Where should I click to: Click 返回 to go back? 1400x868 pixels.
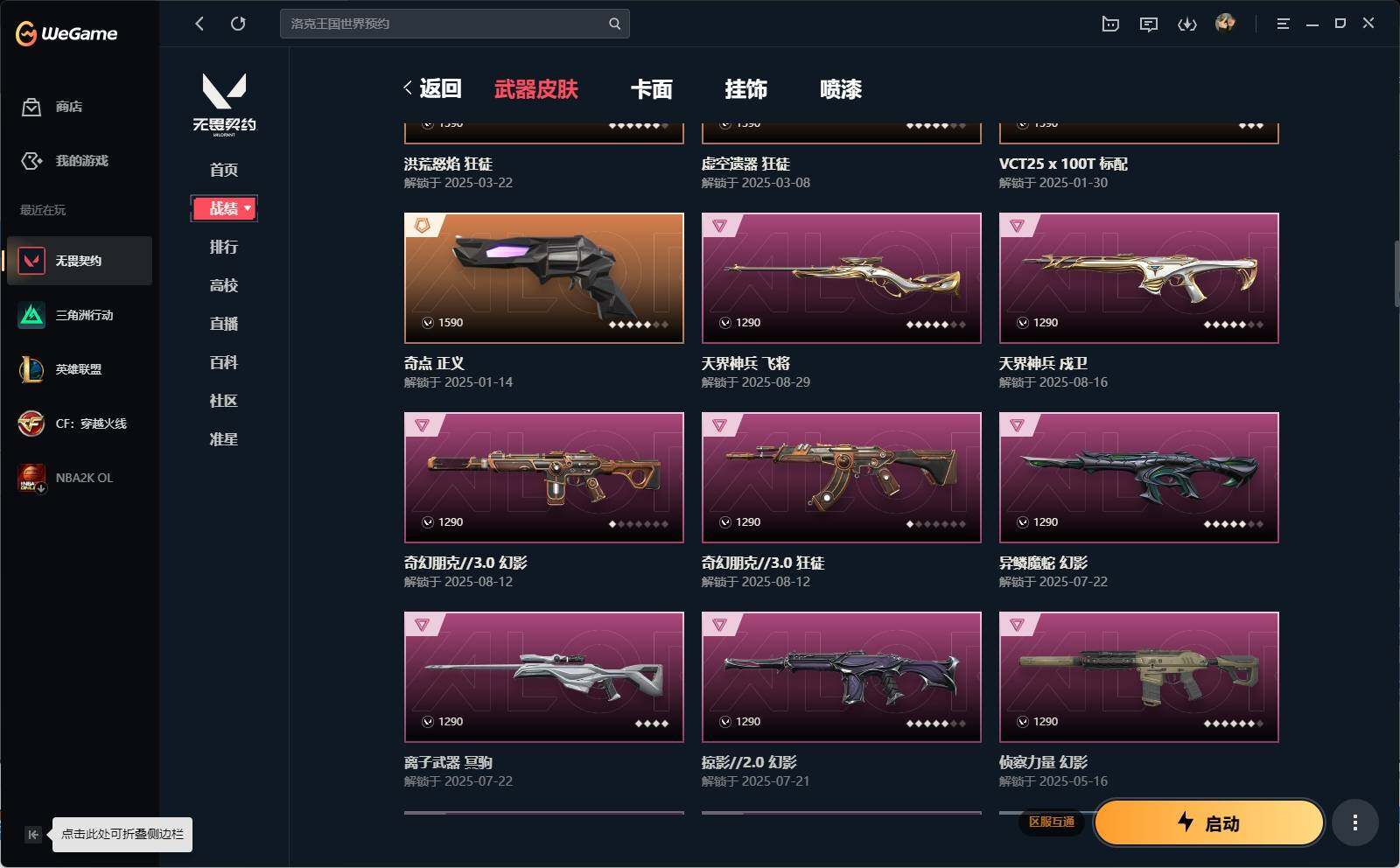coord(432,88)
